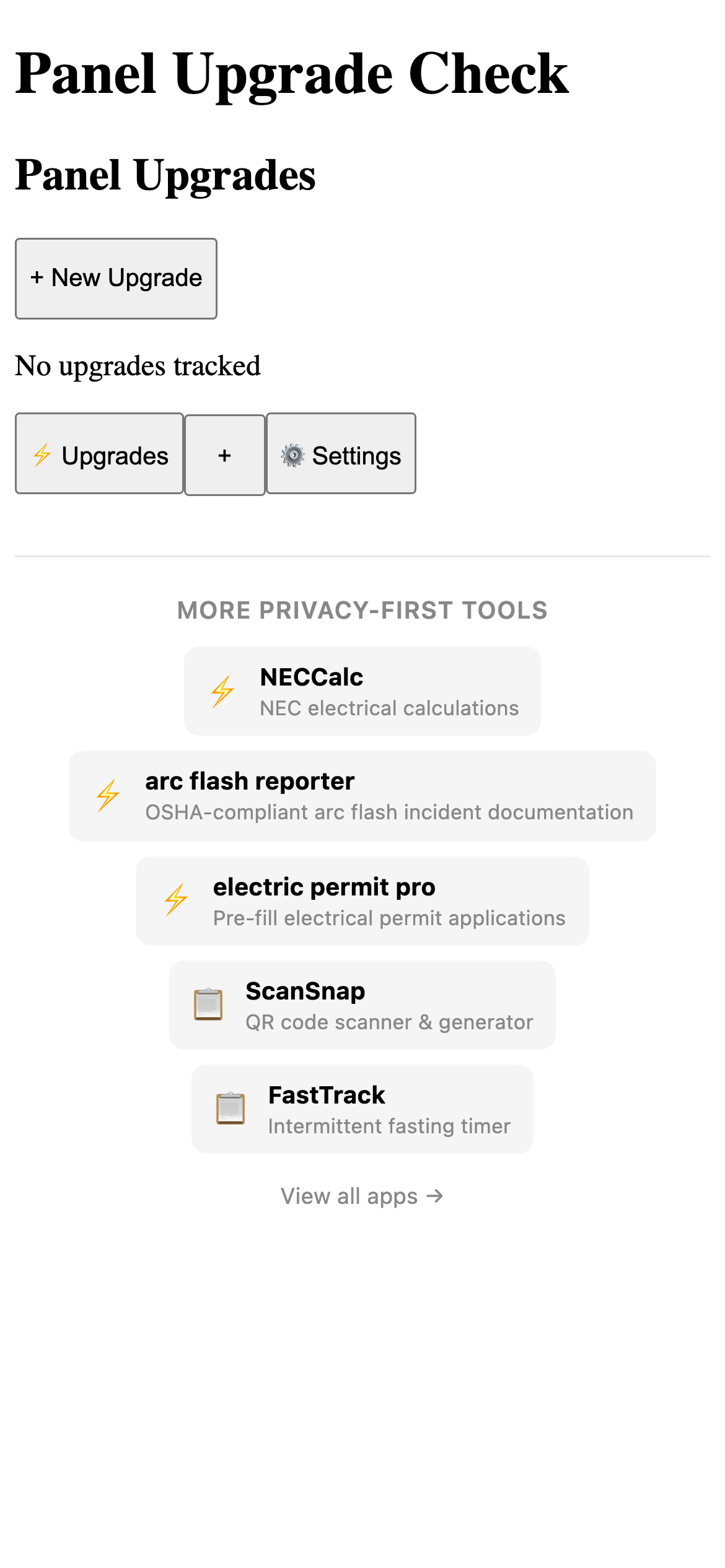Click the No upgrades tracked message
725x1568 pixels.
[138, 365]
